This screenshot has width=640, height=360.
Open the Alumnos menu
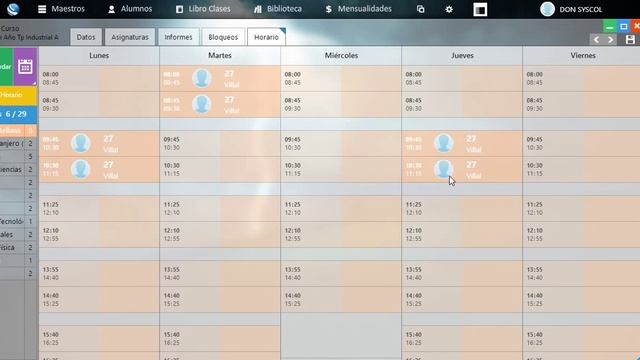(130, 9)
